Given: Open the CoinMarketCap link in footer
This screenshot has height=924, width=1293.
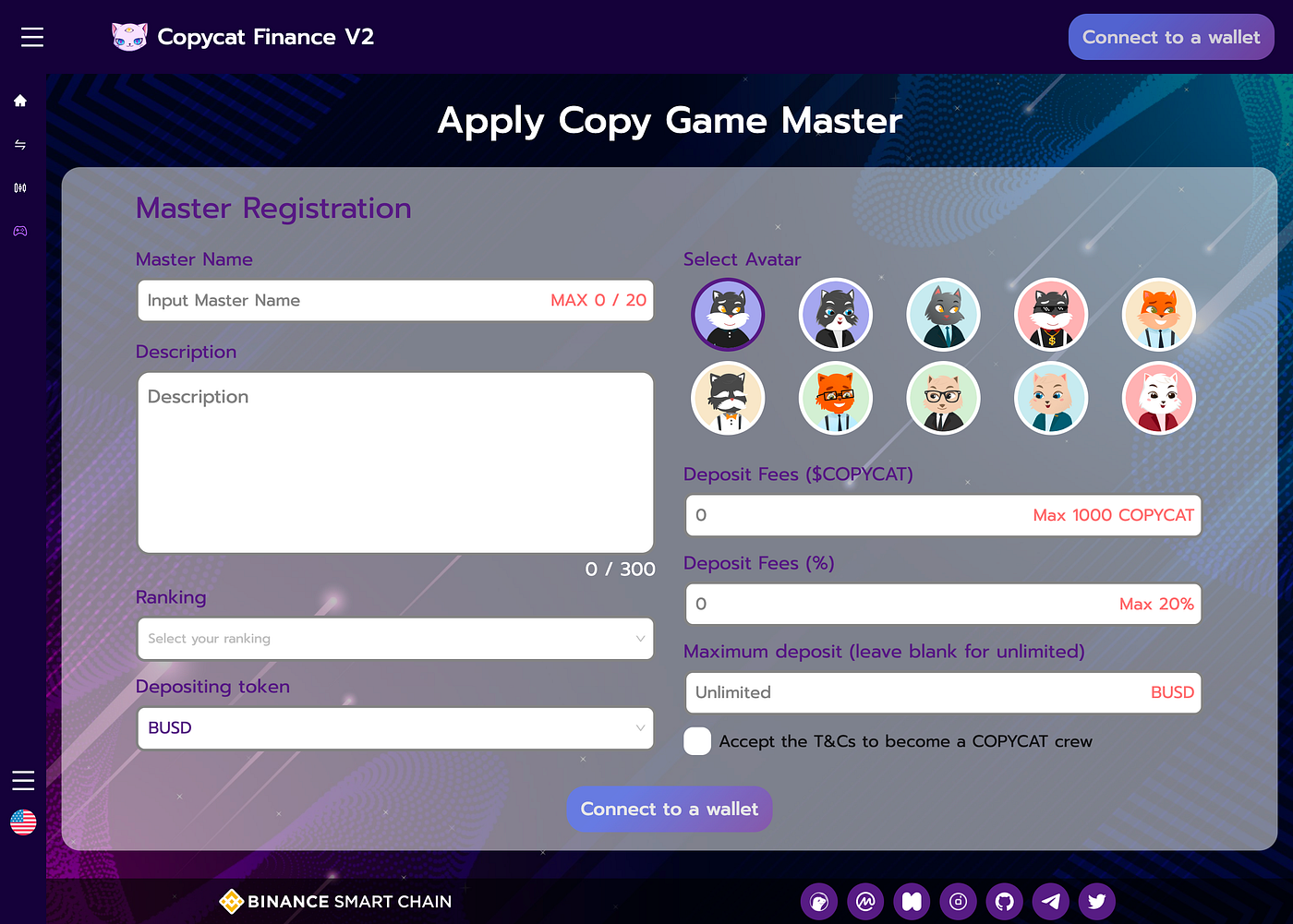Looking at the screenshot, I should tap(865, 901).
